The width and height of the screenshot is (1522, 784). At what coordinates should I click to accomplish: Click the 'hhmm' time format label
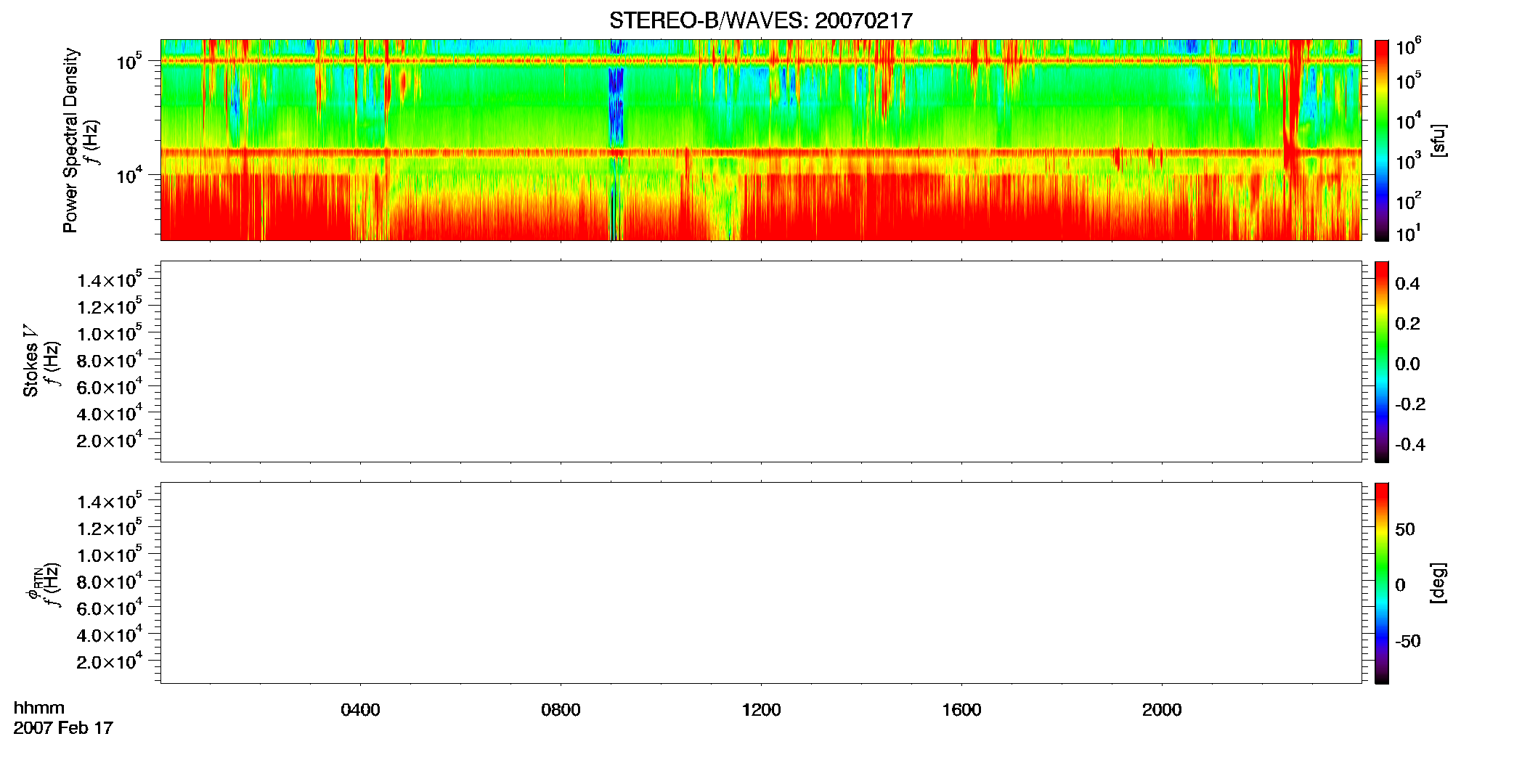tap(39, 708)
